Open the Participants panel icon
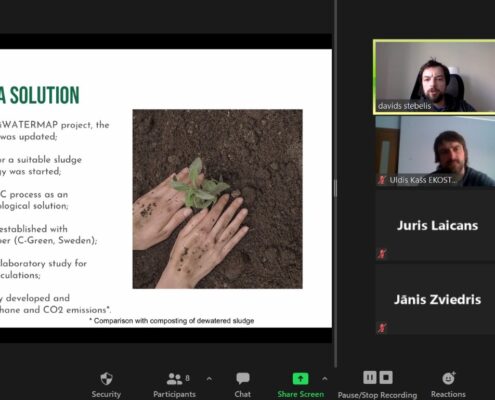This screenshot has width=495, height=400. [174, 378]
